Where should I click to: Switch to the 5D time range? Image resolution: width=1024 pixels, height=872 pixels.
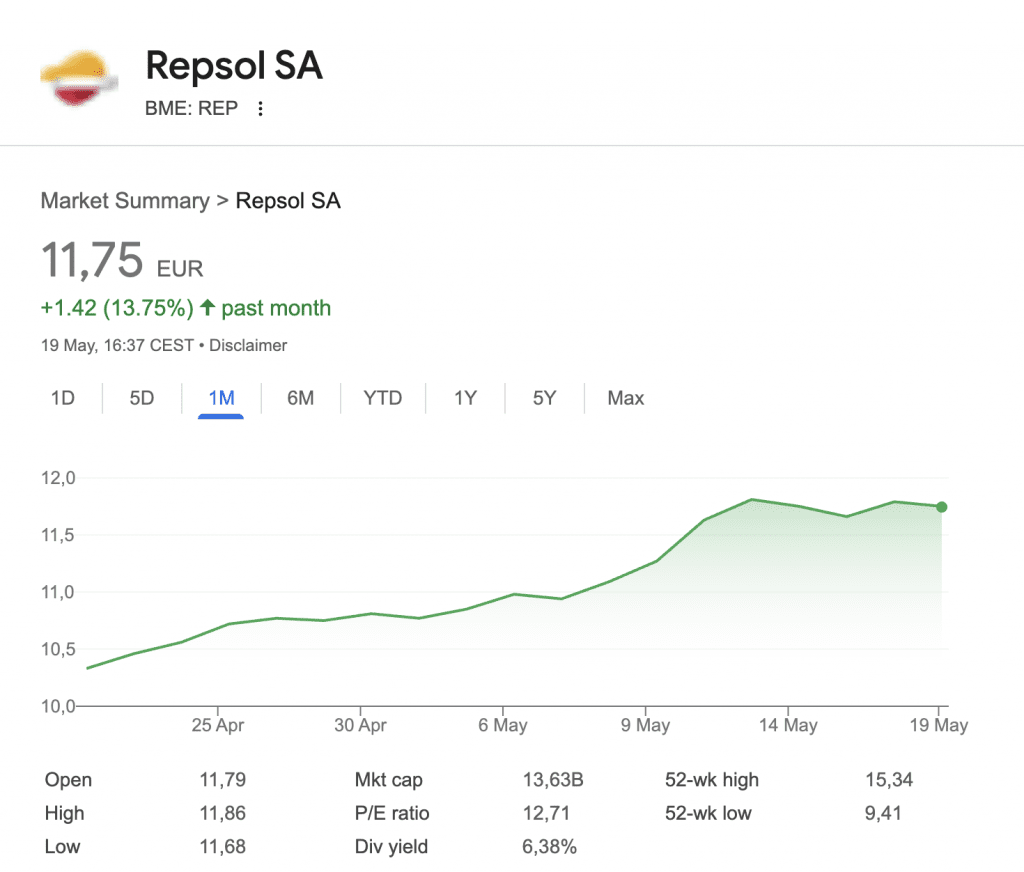[142, 398]
